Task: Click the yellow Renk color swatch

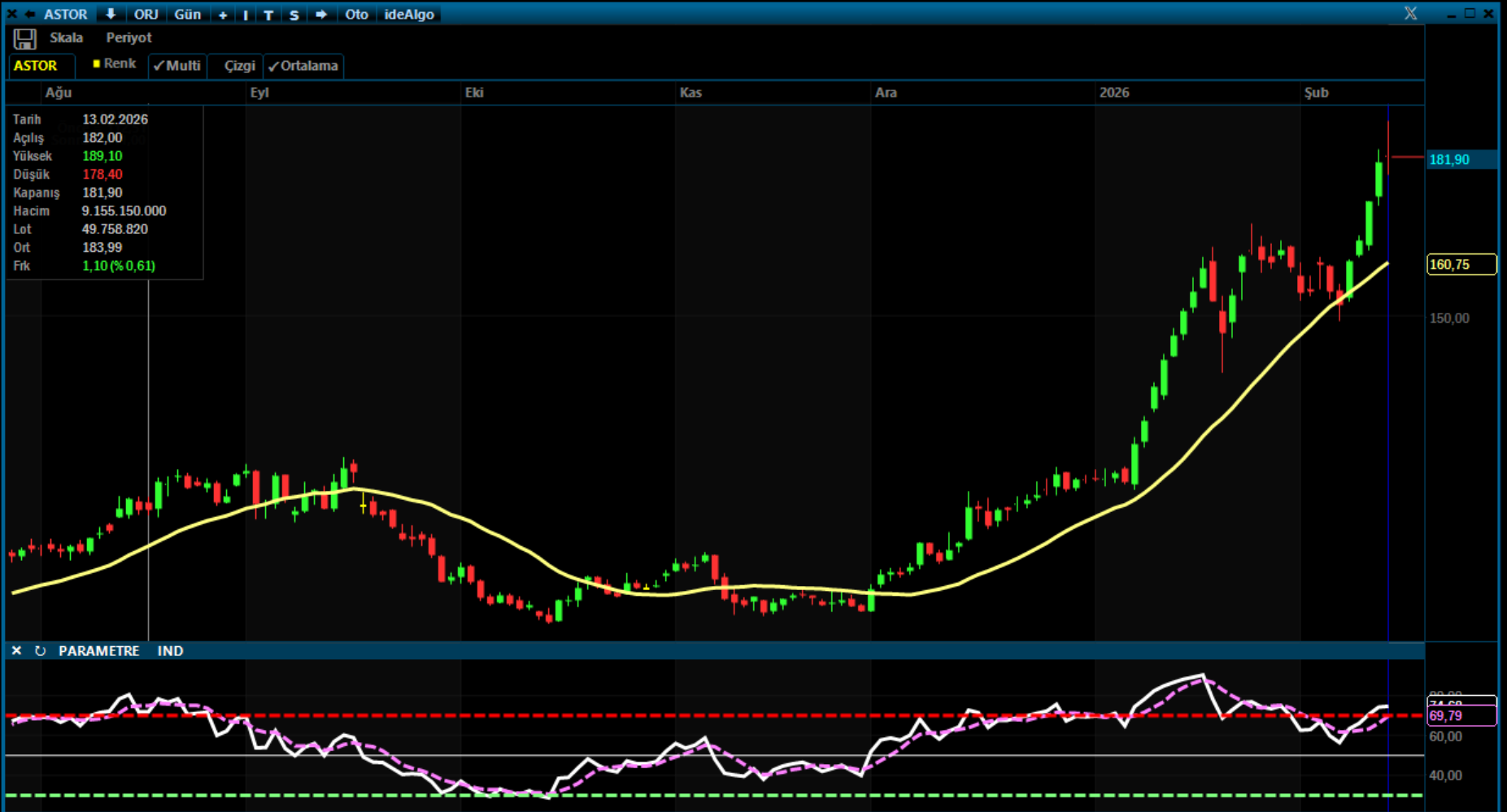Action: coord(97,63)
